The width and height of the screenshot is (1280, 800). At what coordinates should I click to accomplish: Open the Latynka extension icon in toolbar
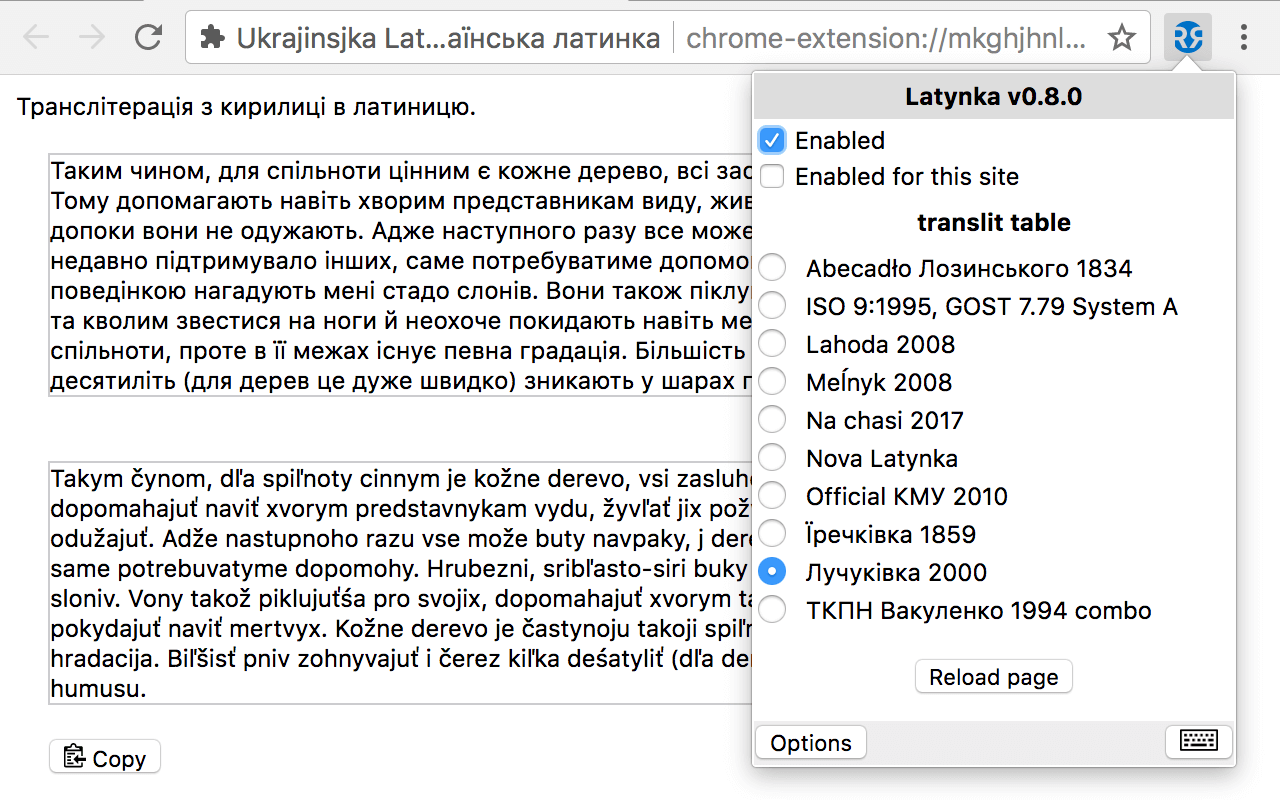(1187, 38)
